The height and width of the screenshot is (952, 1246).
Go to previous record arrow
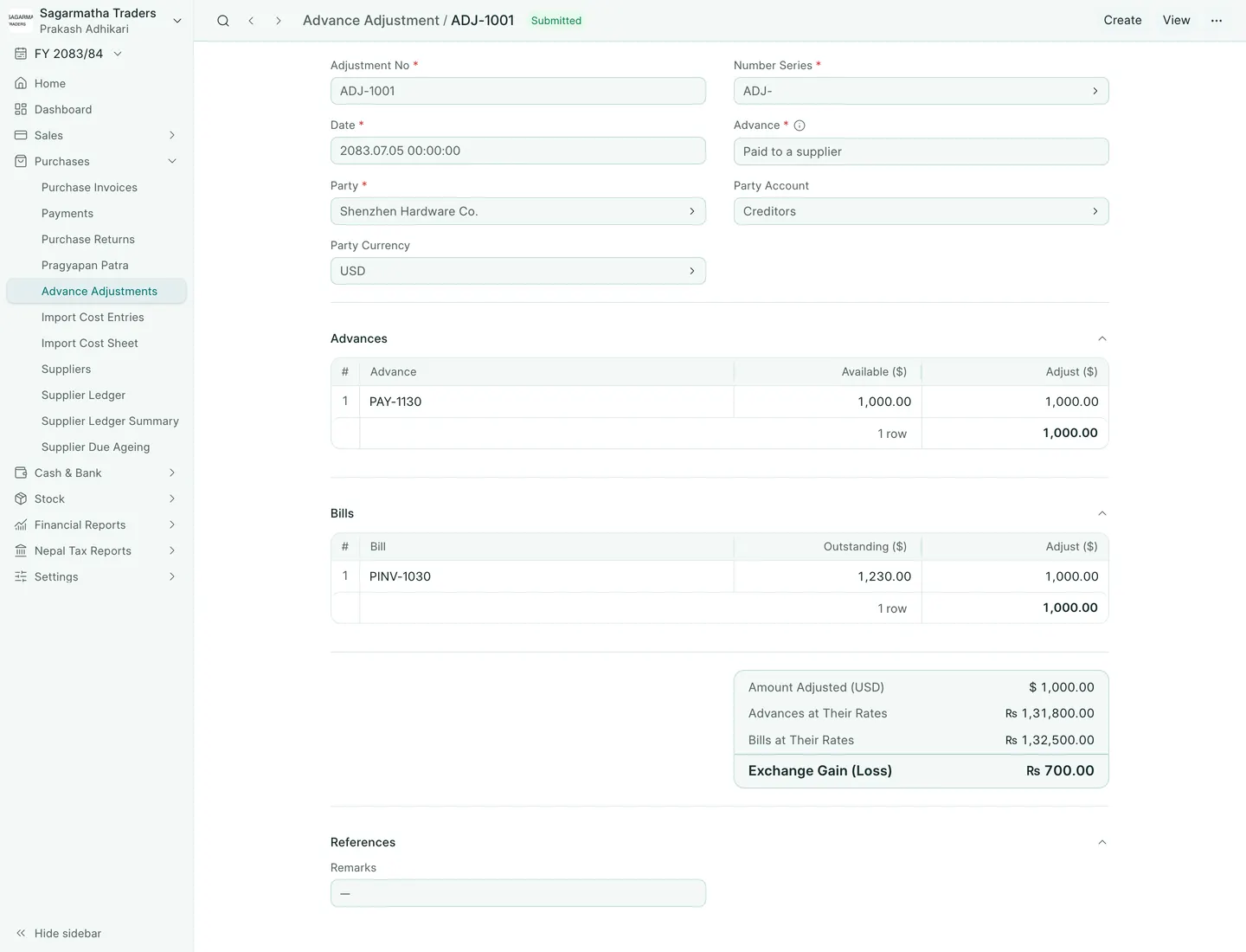point(251,21)
